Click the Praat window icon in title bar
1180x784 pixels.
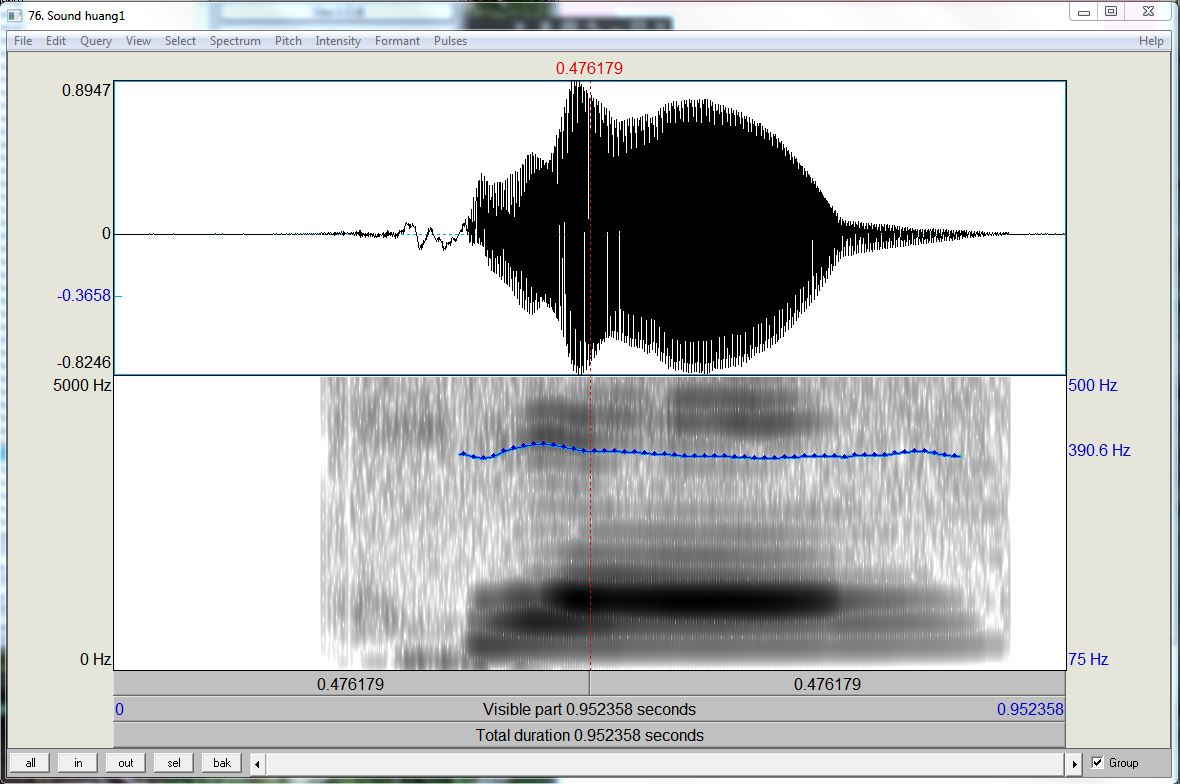[14, 15]
